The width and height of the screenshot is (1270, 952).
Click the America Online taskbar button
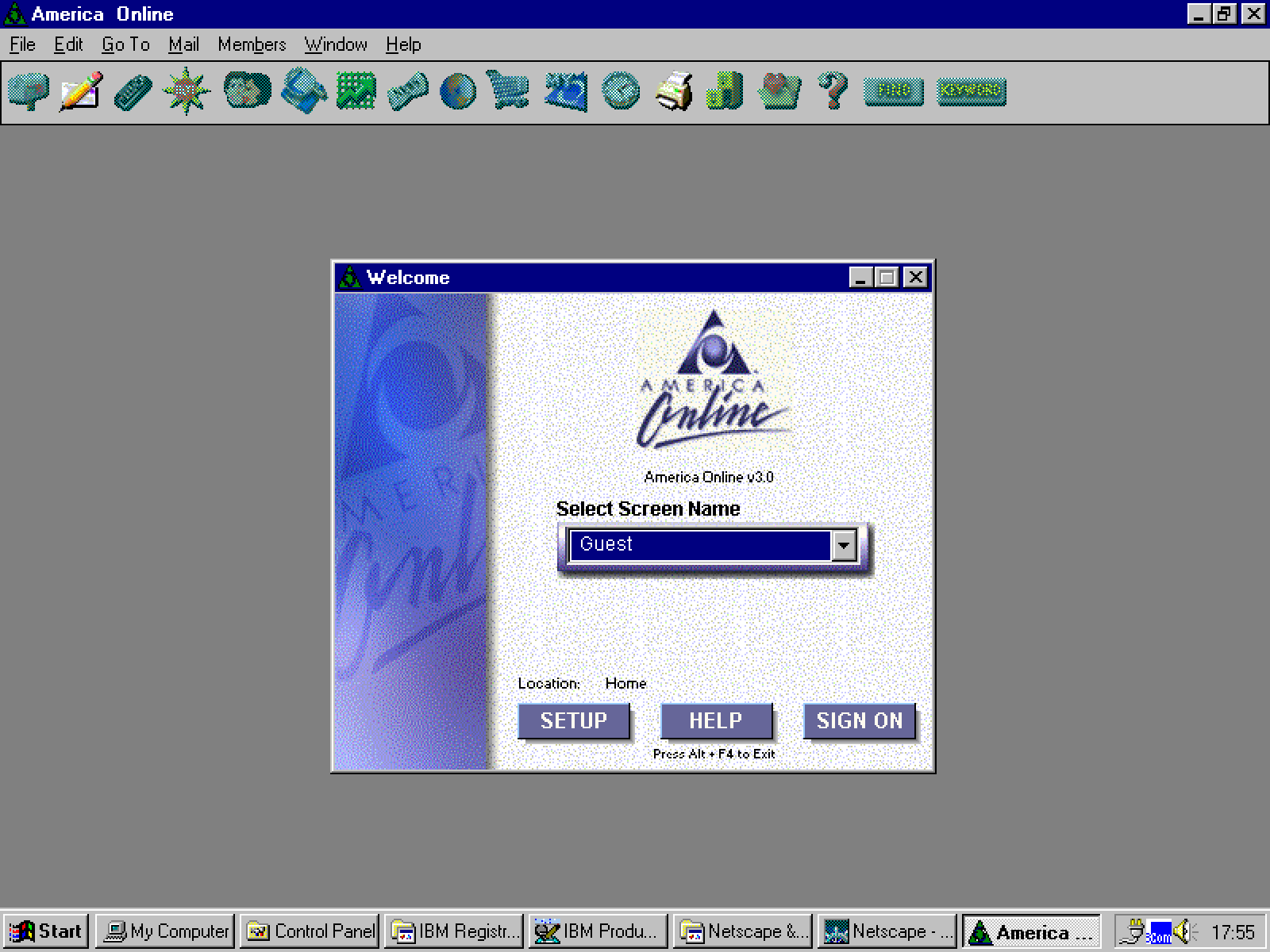[x=1031, y=931]
